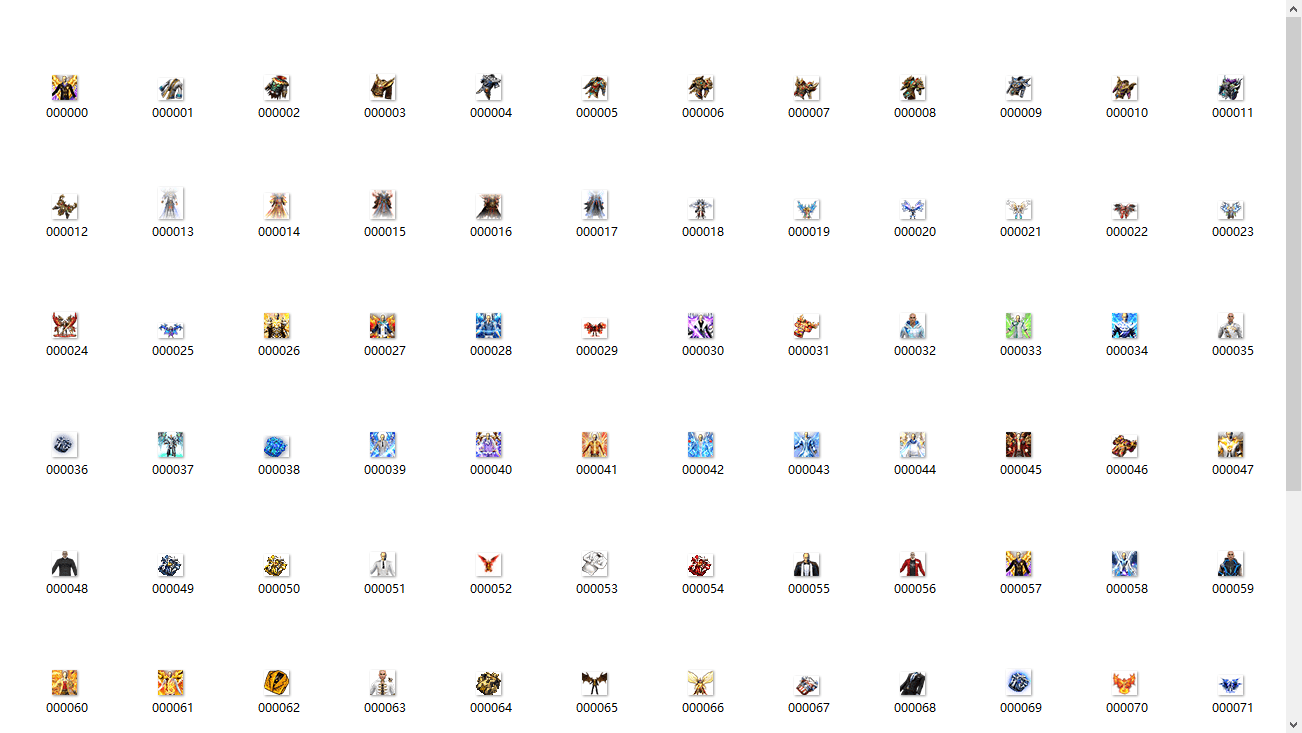Image resolution: width=1302 pixels, height=733 pixels.
Task: Click the file icon 000041
Action: coord(596,445)
